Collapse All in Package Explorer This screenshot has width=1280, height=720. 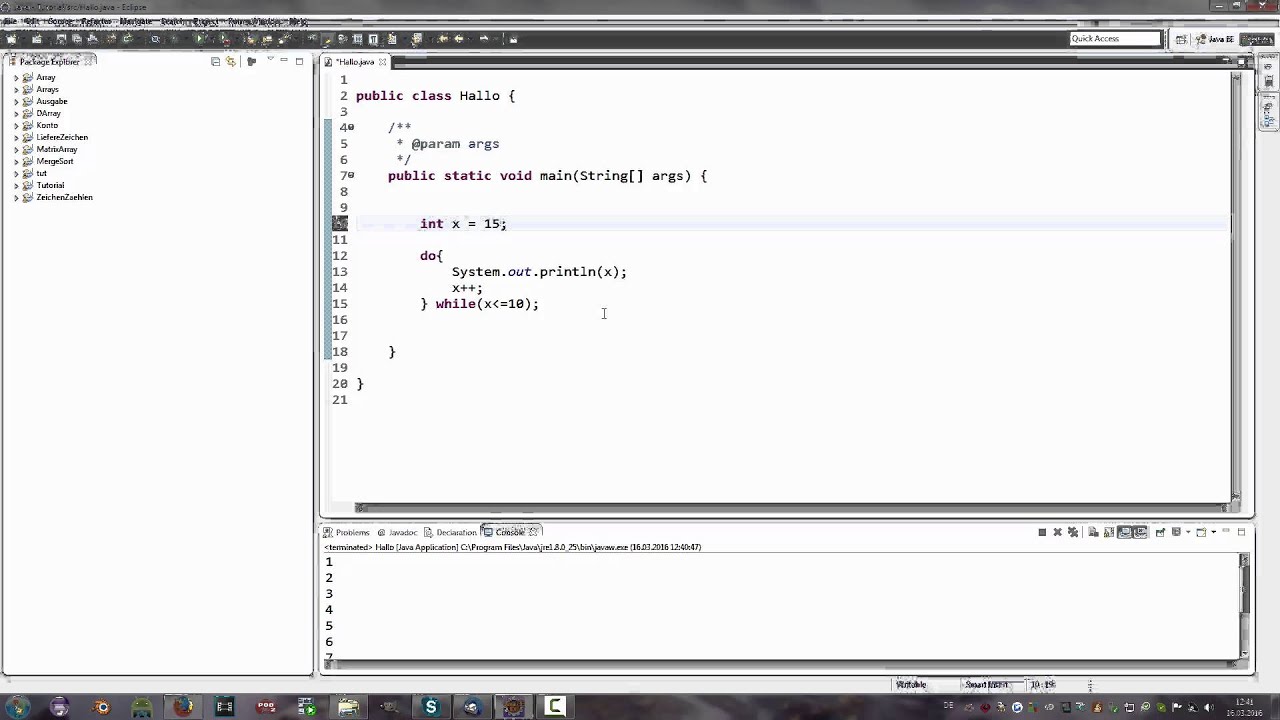[x=215, y=61]
